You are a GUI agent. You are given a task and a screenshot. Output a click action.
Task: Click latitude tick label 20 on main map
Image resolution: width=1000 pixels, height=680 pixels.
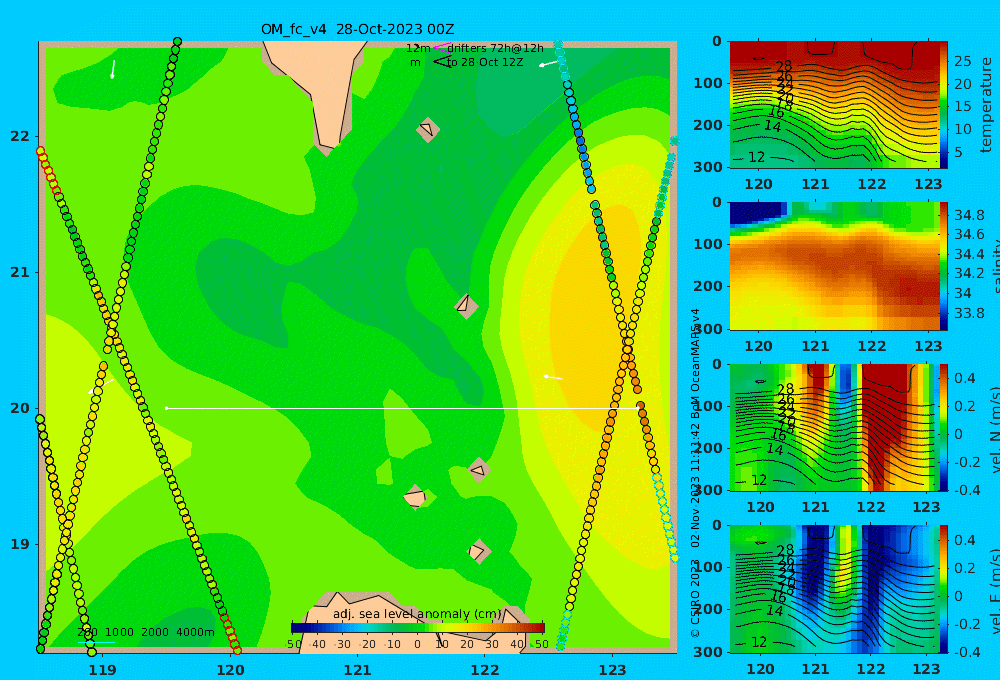coord(20,408)
